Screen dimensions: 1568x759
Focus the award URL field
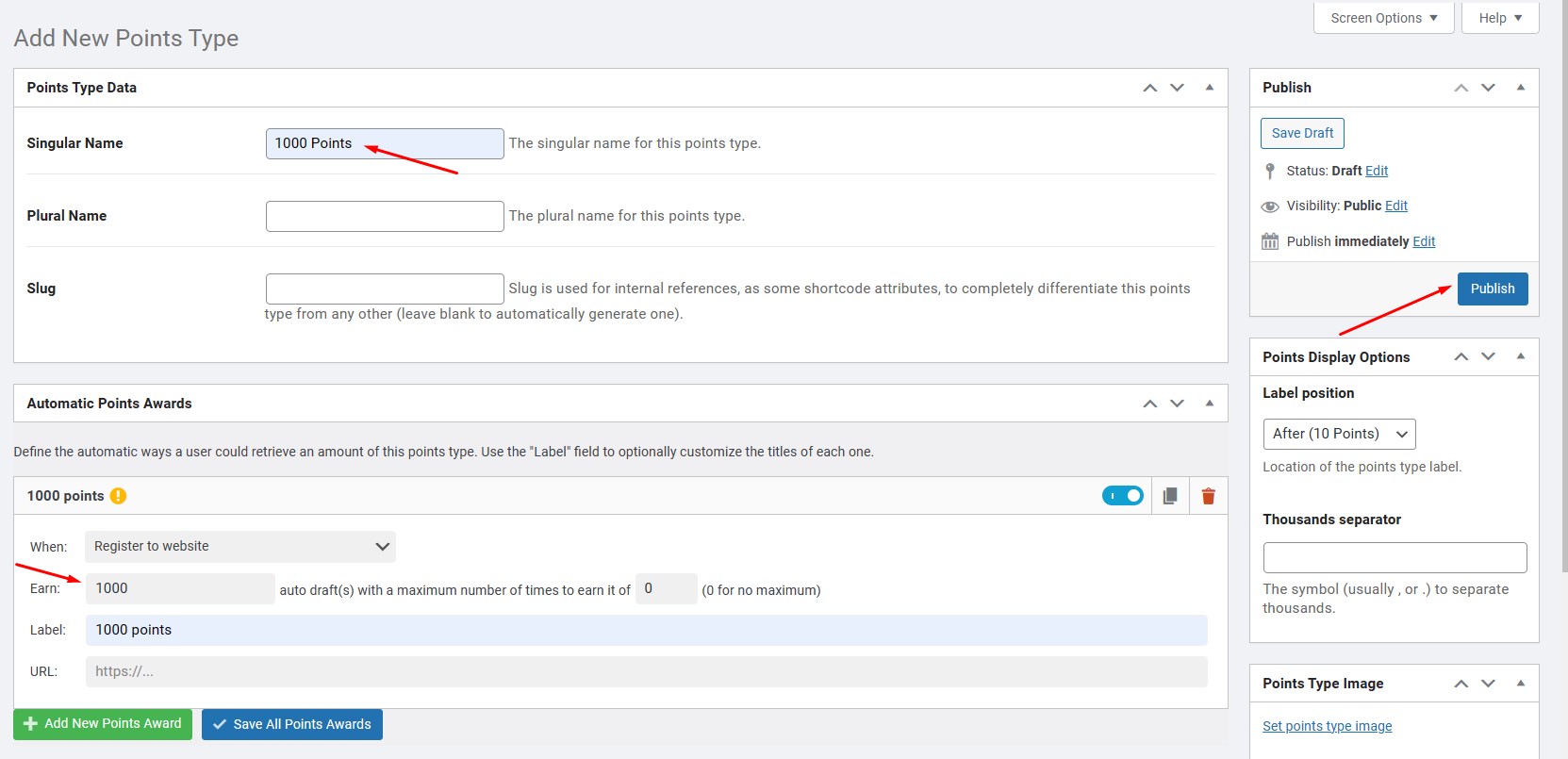coord(647,671)
